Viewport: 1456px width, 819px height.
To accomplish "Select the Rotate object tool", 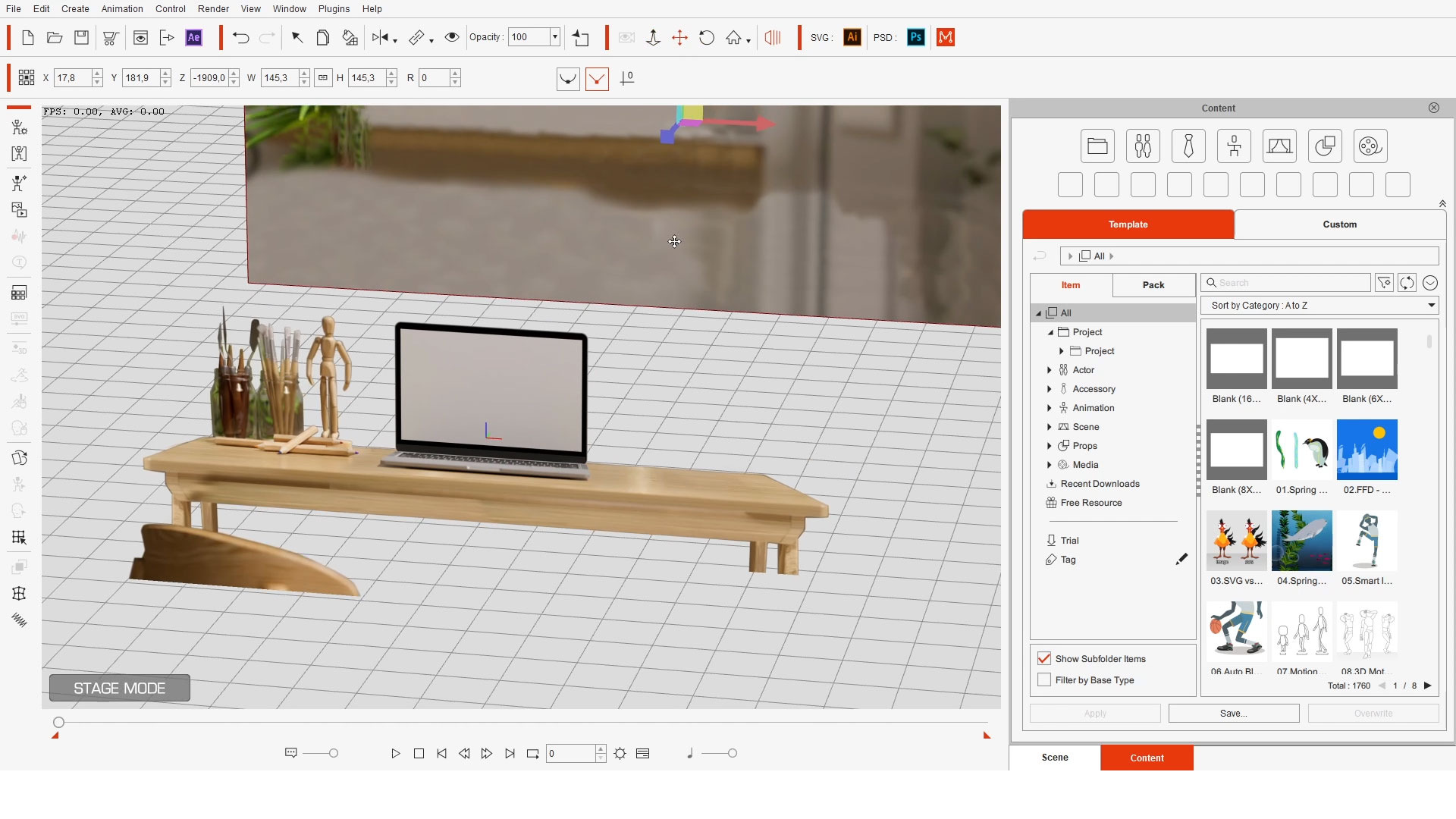I will tap(706, 37).
